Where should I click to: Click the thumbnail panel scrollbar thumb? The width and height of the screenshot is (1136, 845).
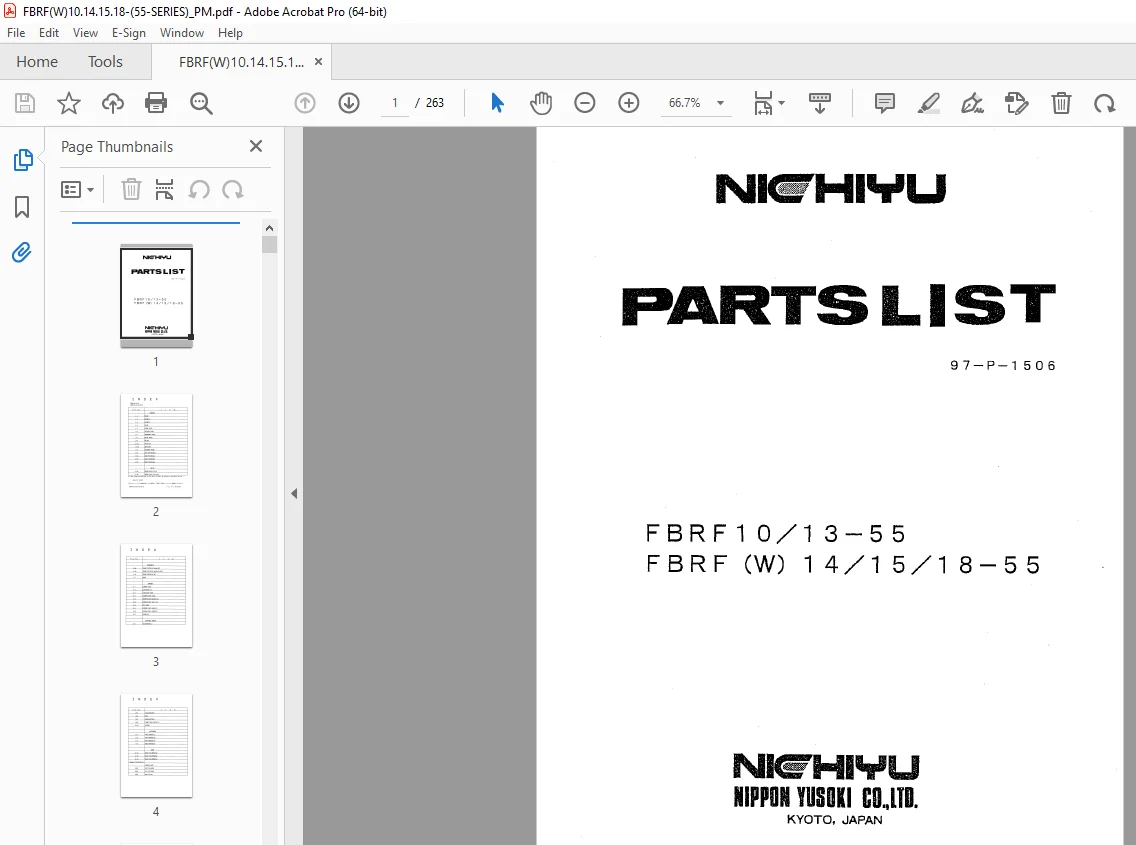[x=270, y=244]
